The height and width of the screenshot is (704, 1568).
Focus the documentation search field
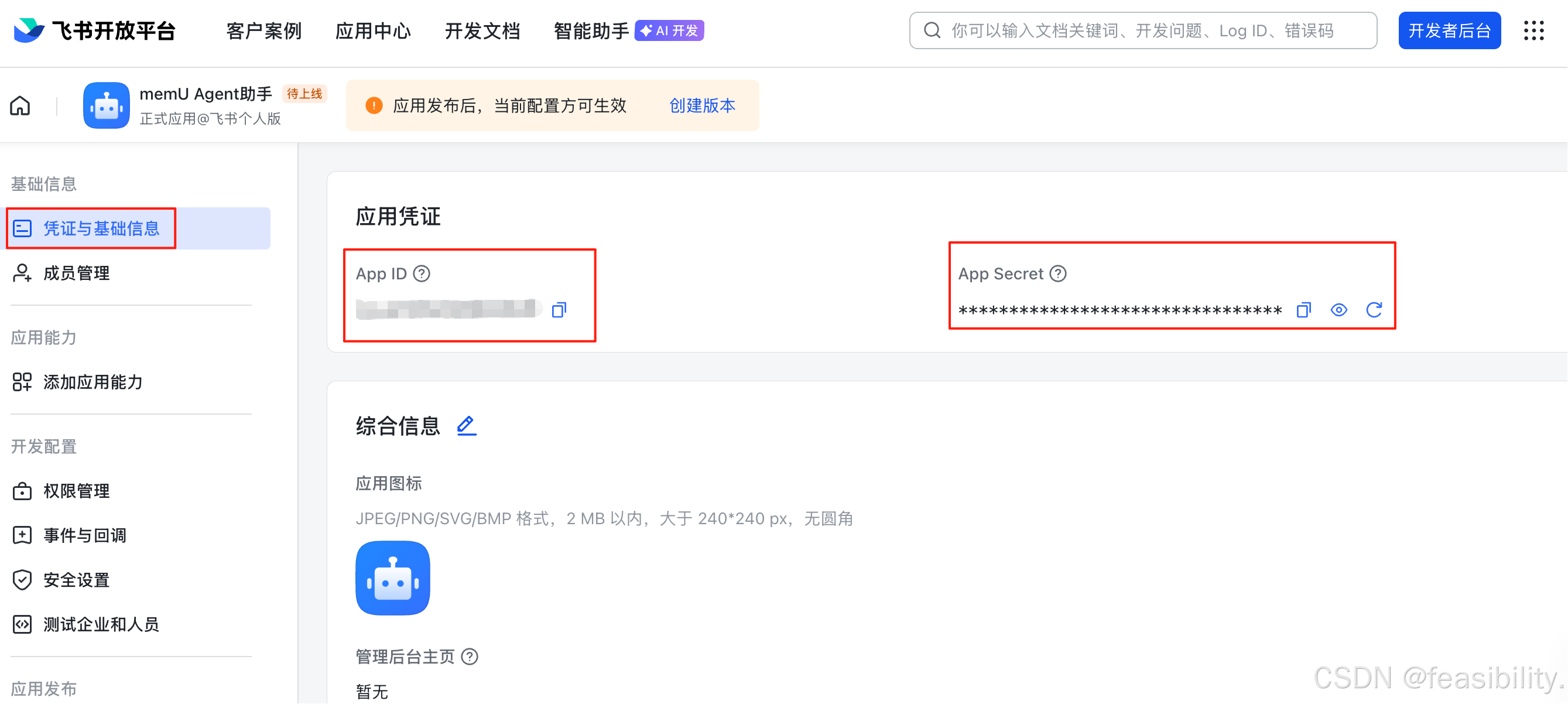point(1142,30)
